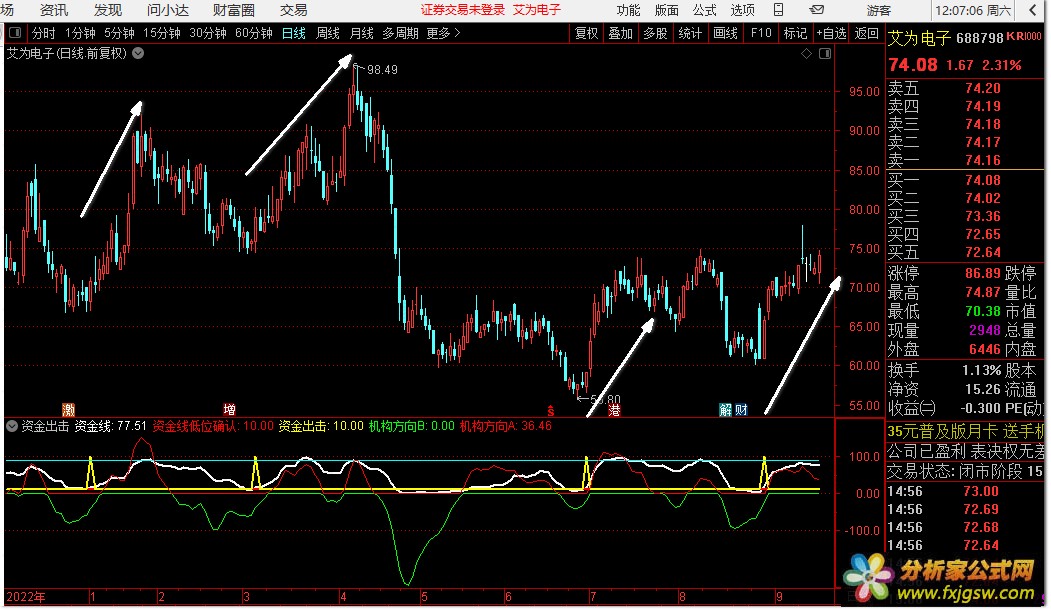Image resolution: width=1051 pixels, height=610 pixels.
Task: Switch to 60分钟 period tab
Action: pyautogui.click(x=253, y=33)
